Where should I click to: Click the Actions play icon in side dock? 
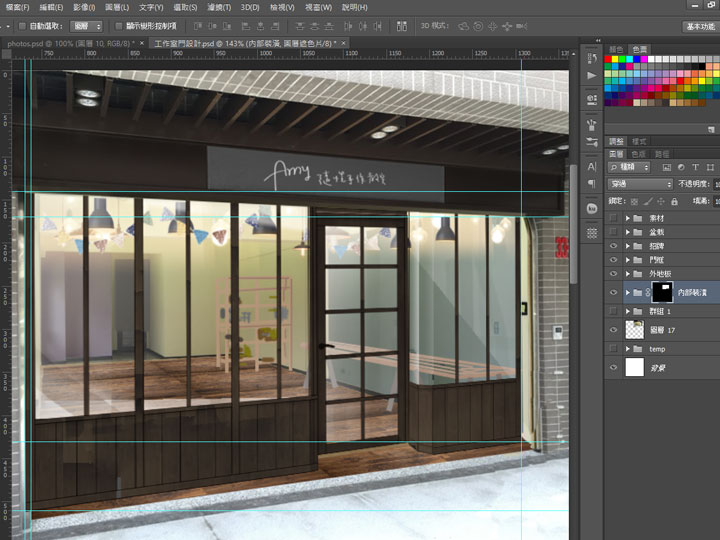click(591, 76)
